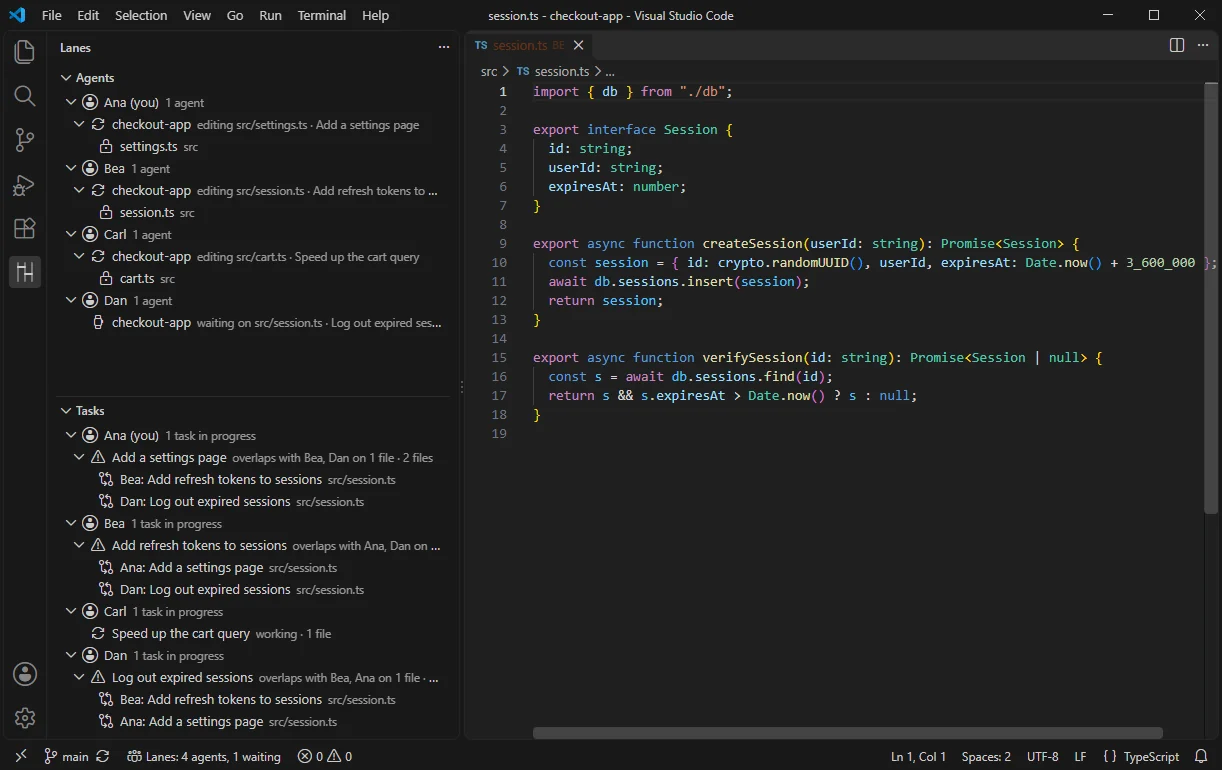Click the main branch indicator in status bar
The height and width of the screenshot is (770, 1222).
(66, 757)
